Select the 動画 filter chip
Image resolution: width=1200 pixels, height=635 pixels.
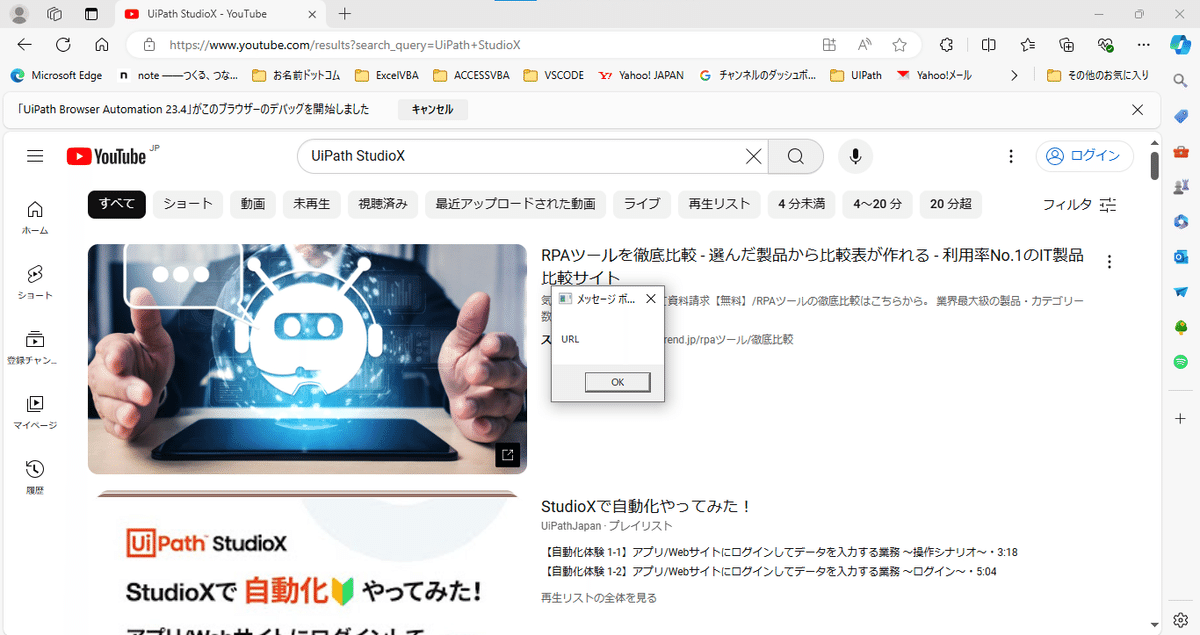pos(253,204)
